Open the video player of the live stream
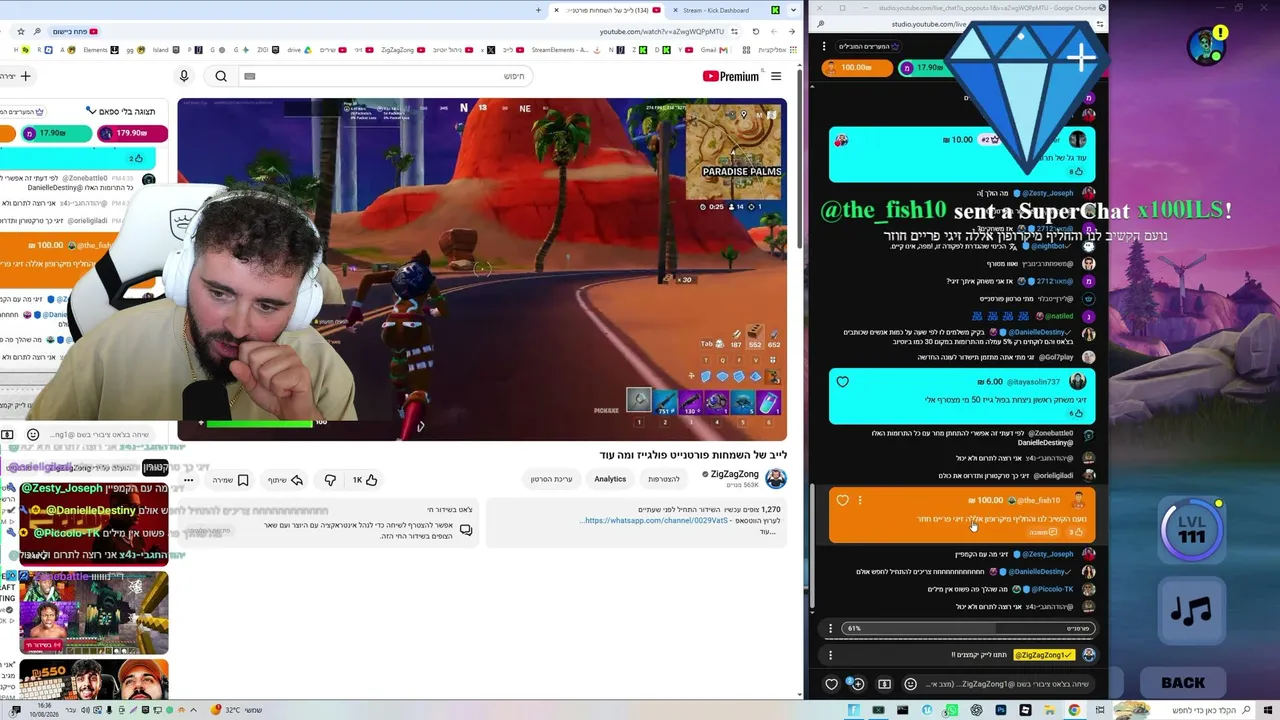The image size is (1280, 720). point(482,269)
